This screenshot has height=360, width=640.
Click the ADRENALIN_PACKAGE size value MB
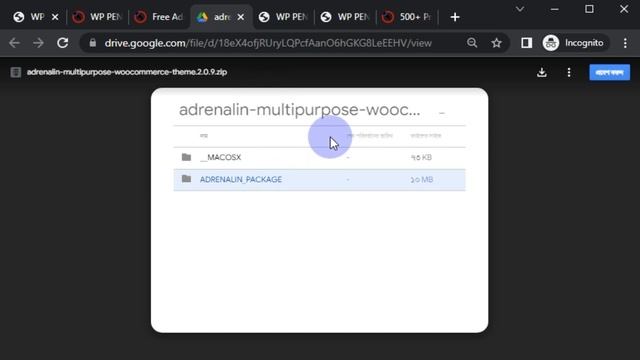[x=422, y=180]
